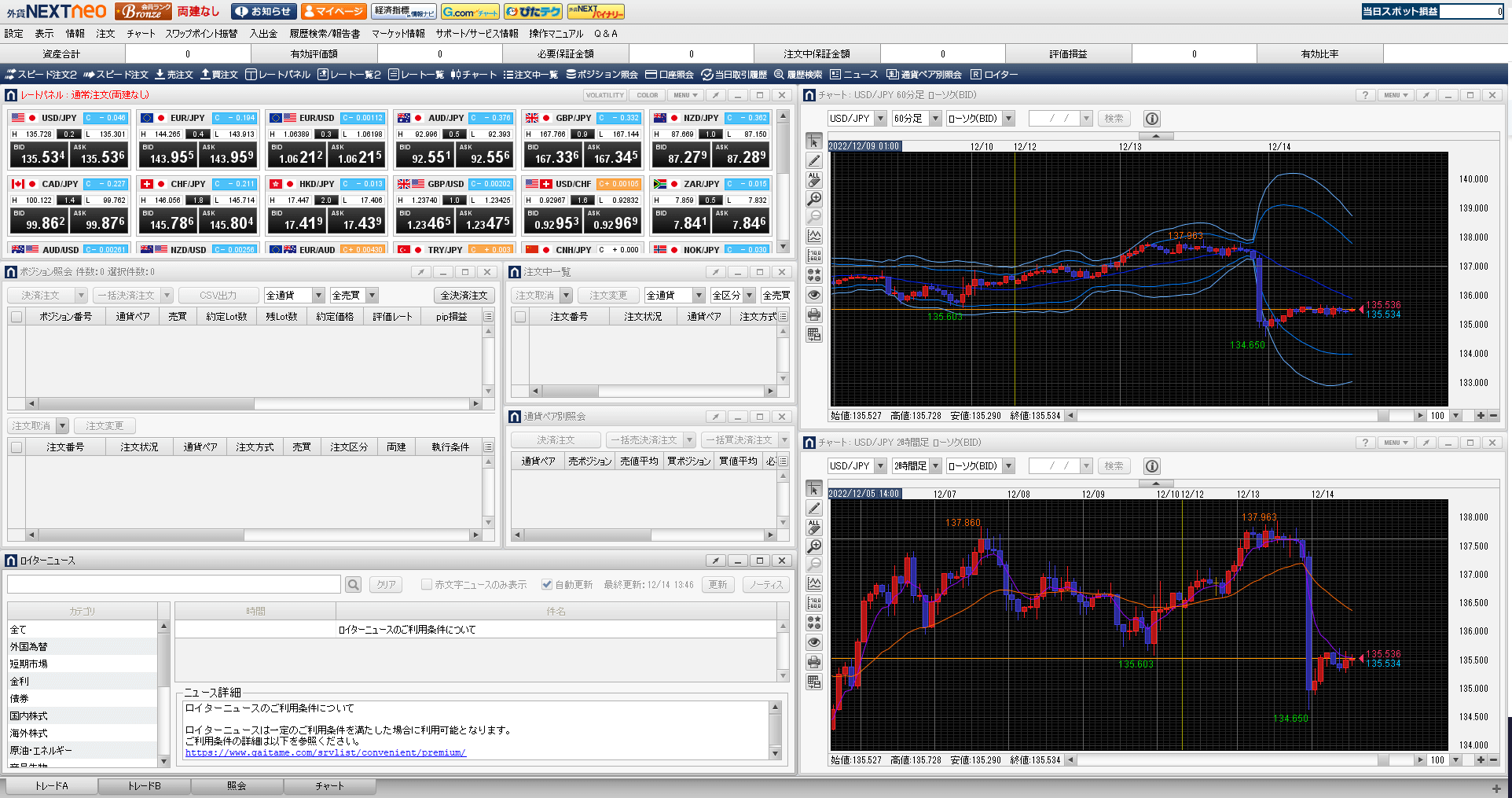Open ロイター from the toolbar
Screen dimensions: 1512x798
click(x=994, y=75)
